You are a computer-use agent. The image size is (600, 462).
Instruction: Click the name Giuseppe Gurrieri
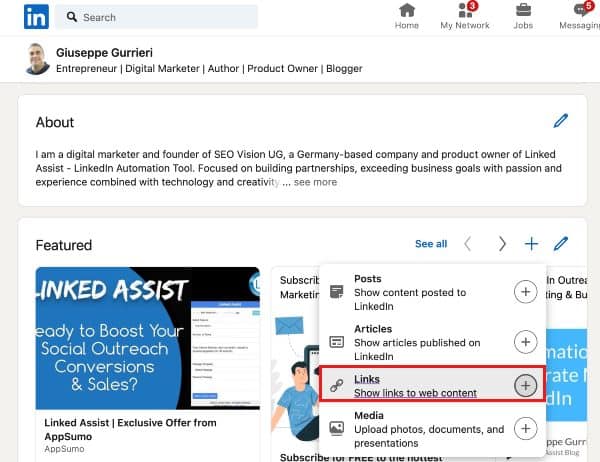click(104, 52)
